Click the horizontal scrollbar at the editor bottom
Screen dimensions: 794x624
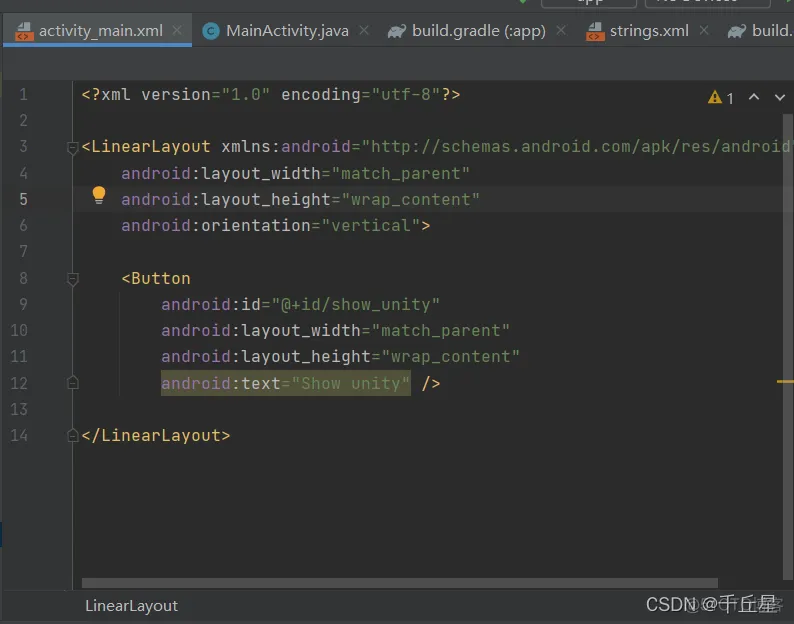(400, 583)
